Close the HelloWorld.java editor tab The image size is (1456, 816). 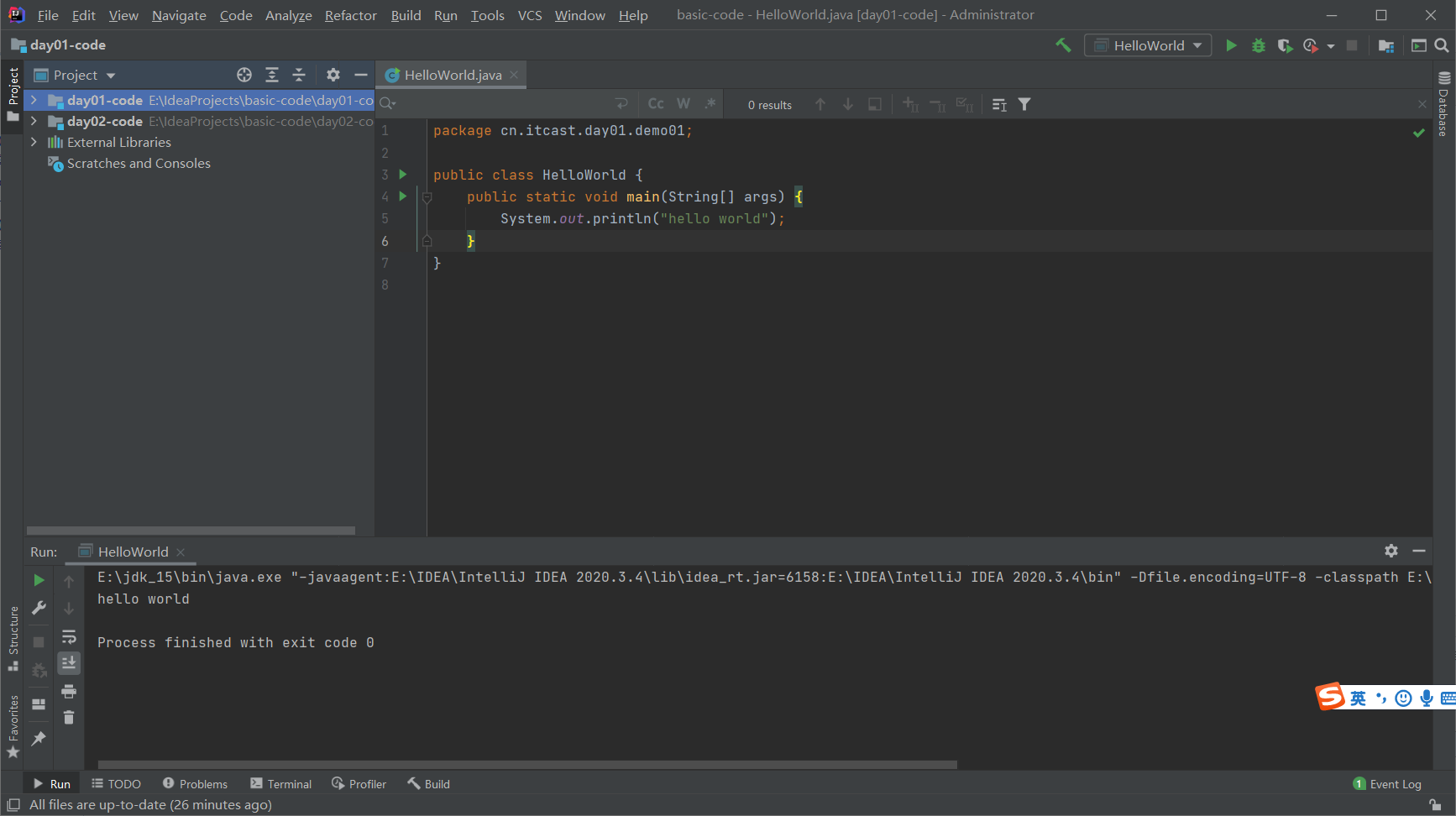click(514, 75)
